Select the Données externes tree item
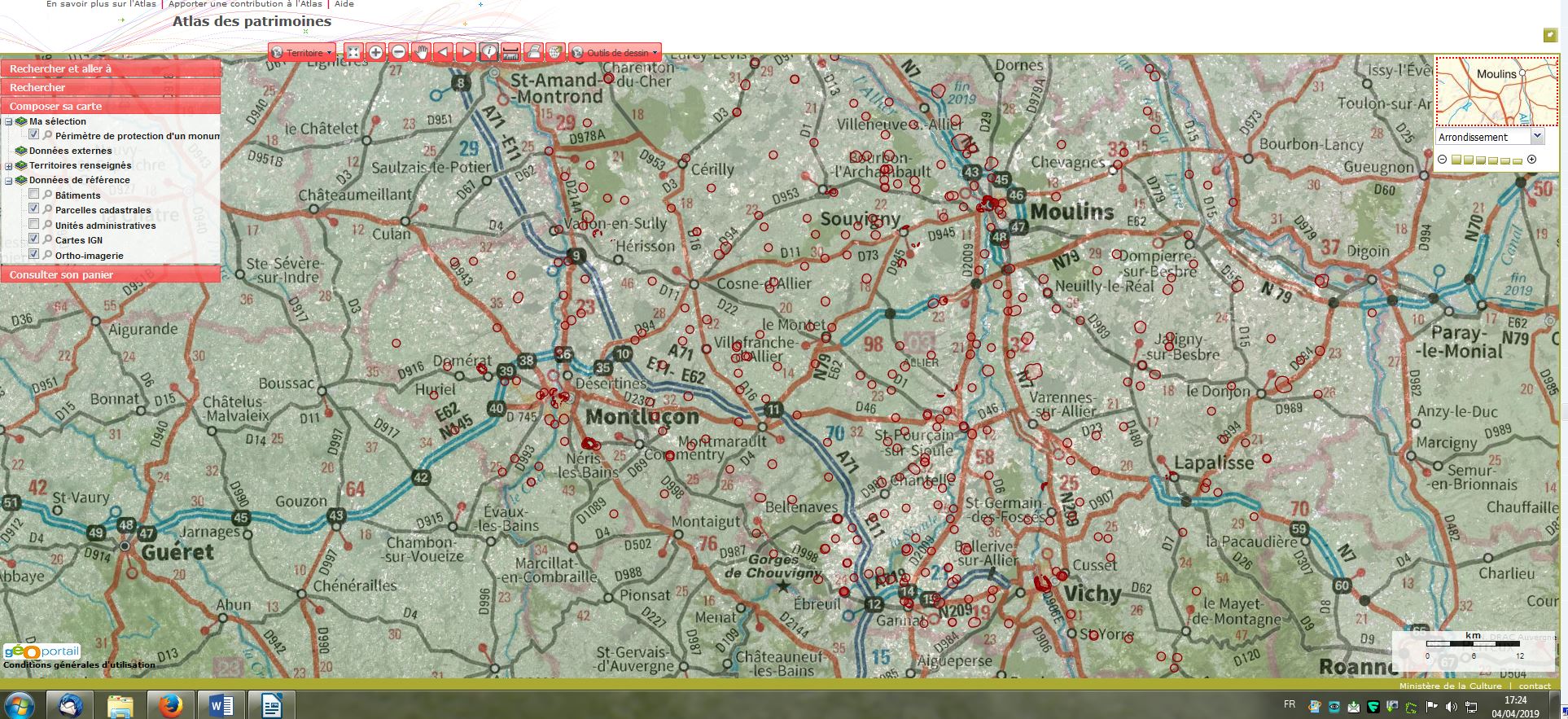This screenshot has height=719, width=1568. [x=71, y=151]
